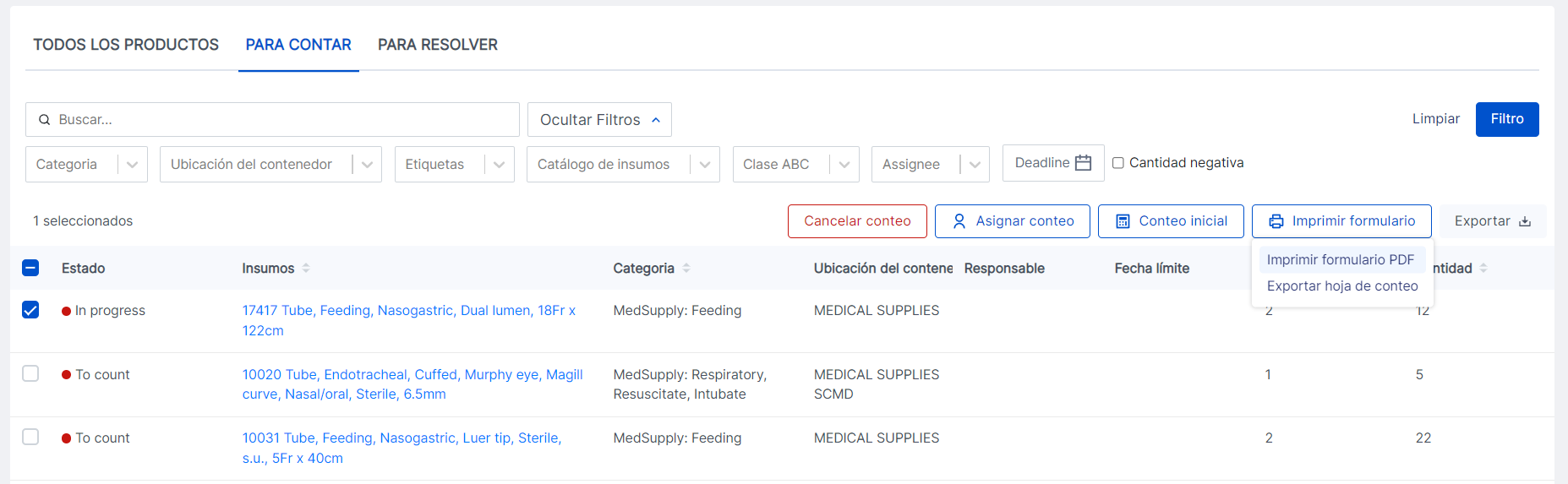
Task: Click the Conteo inicial calculator icon
Action: point(1123,221)
